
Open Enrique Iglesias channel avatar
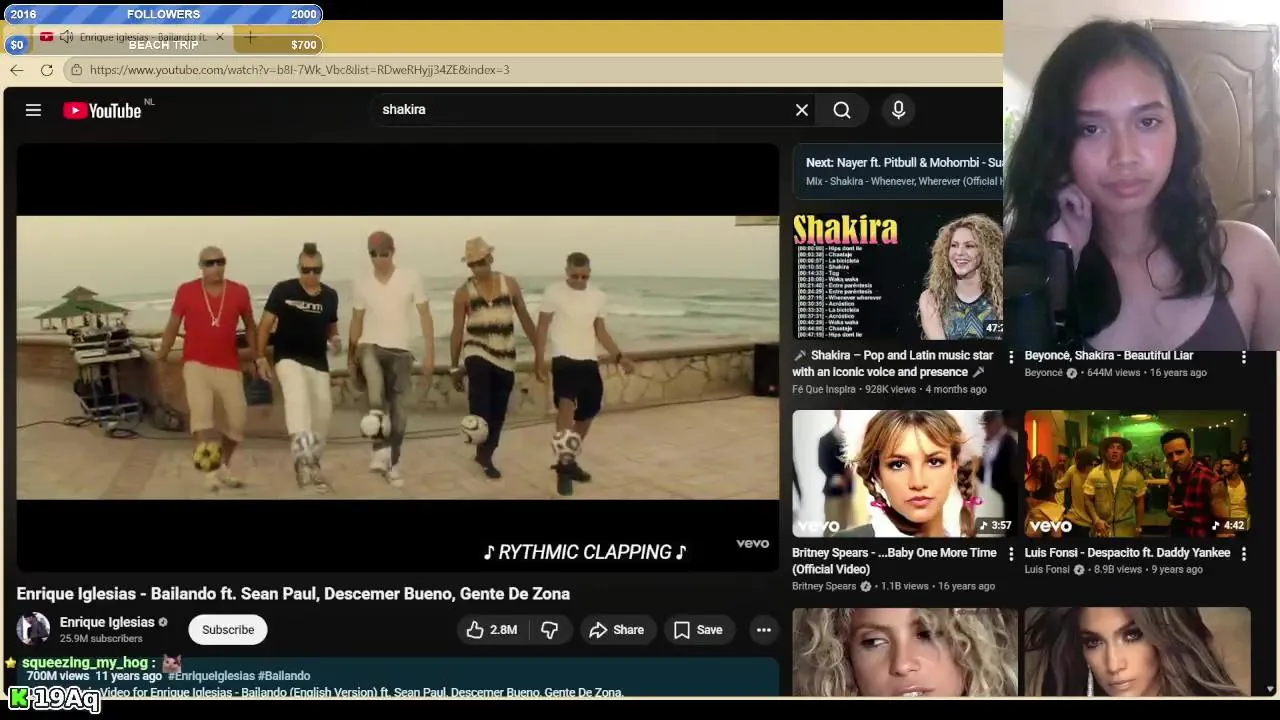[x=33, y=629]
